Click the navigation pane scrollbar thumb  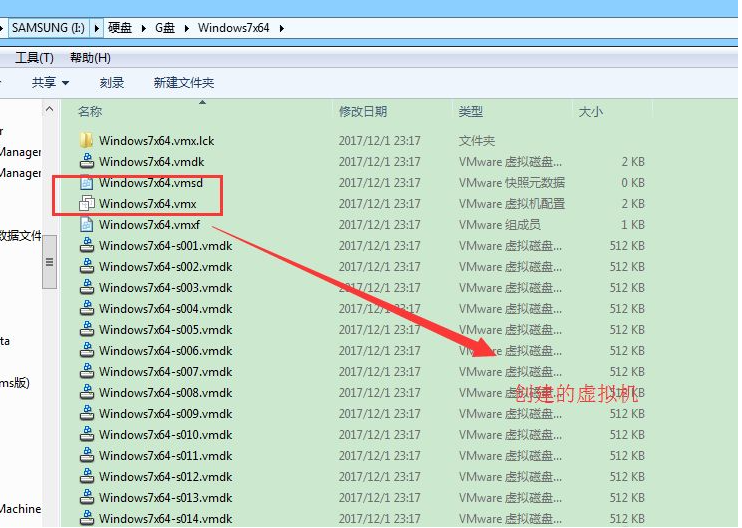coord(49,262)
